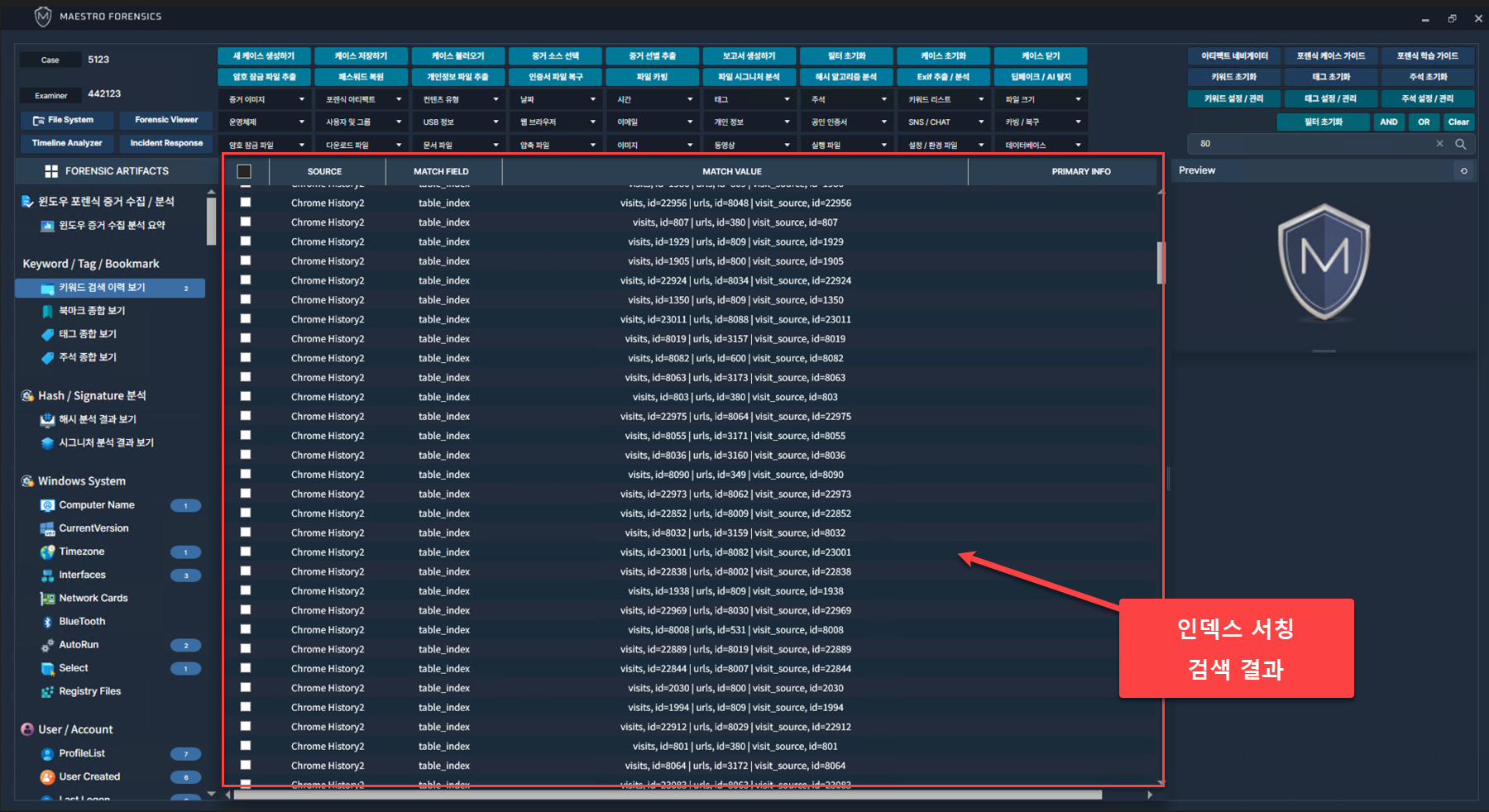Click the 북마크 종합 보기 bookmark icon
This screenshot has height=812, width=1489.
coord(47,311)
